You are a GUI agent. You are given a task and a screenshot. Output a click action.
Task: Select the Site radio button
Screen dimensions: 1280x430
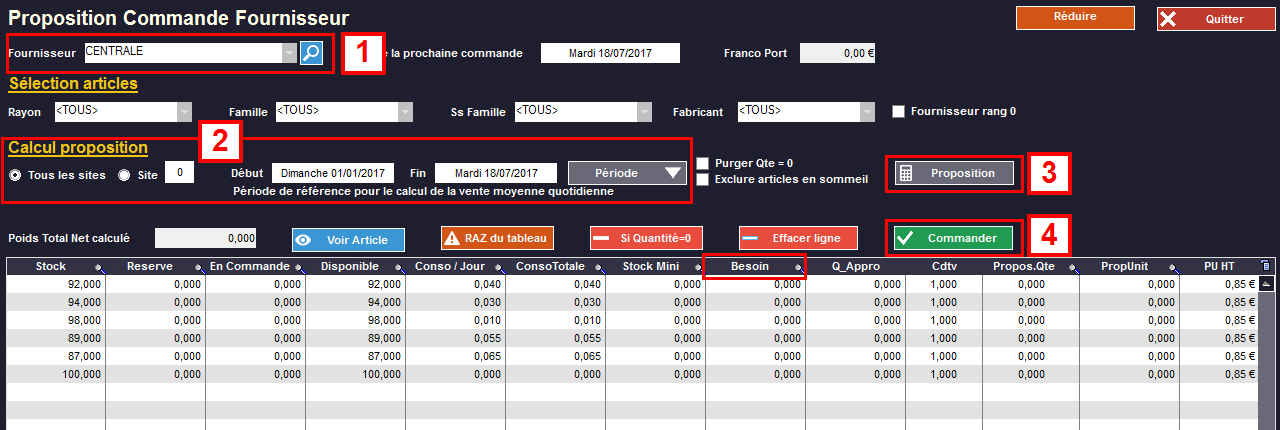tap(125, 174)
